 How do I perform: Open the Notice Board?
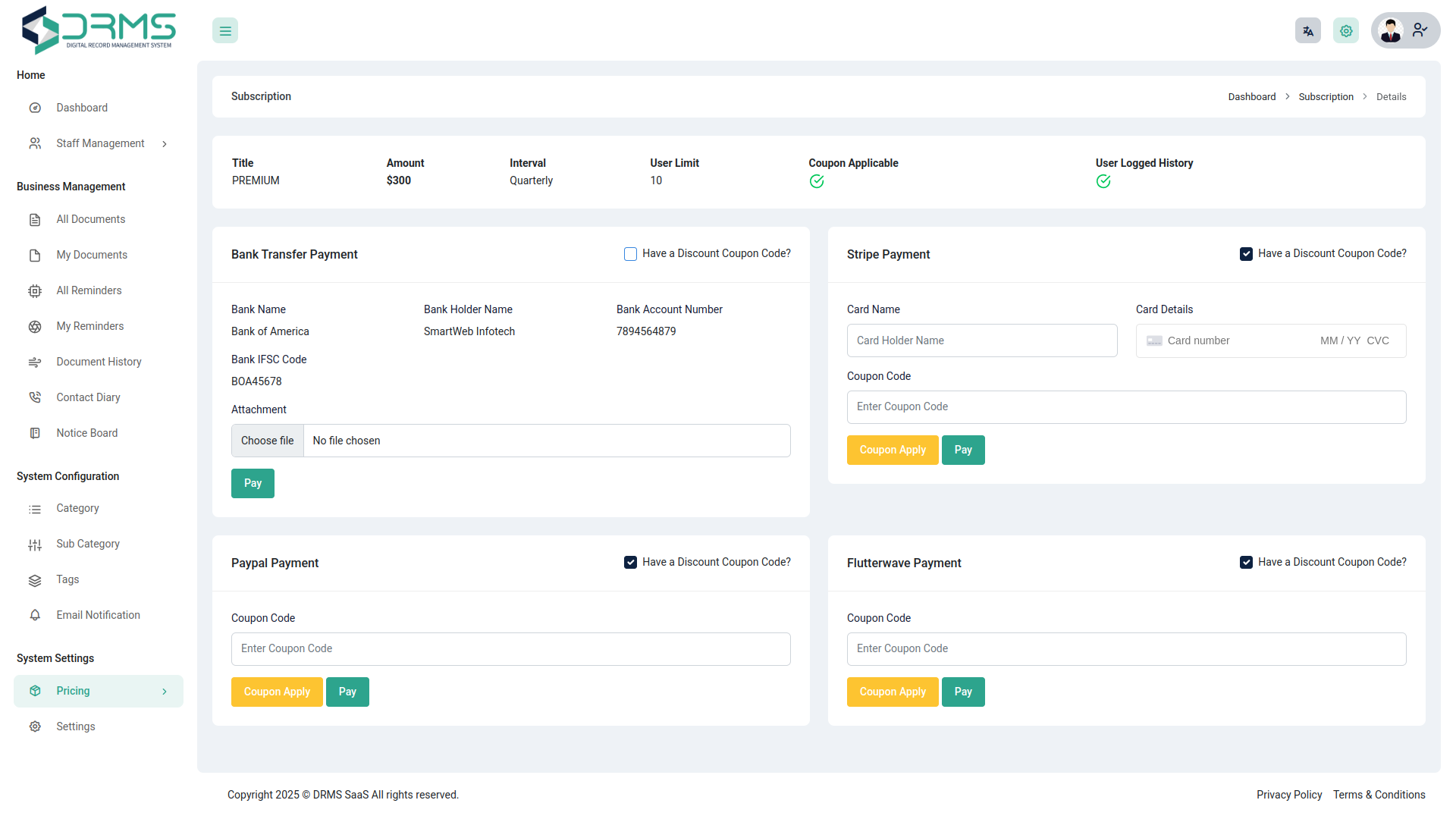click(86, 432)
